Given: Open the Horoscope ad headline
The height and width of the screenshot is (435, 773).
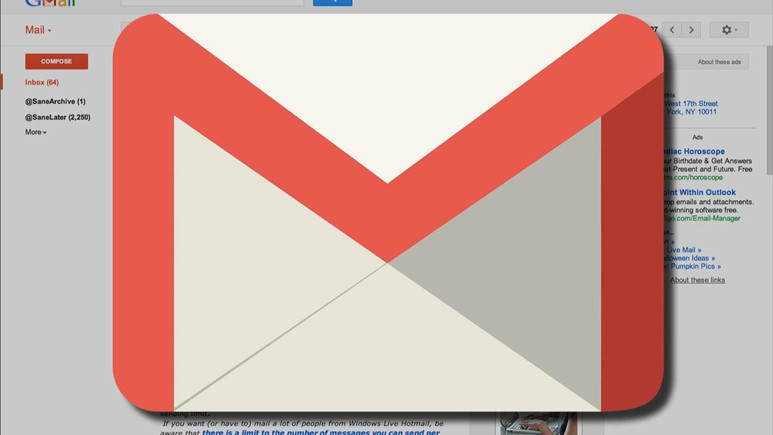Looking at the screenshot, I should 694,151.
